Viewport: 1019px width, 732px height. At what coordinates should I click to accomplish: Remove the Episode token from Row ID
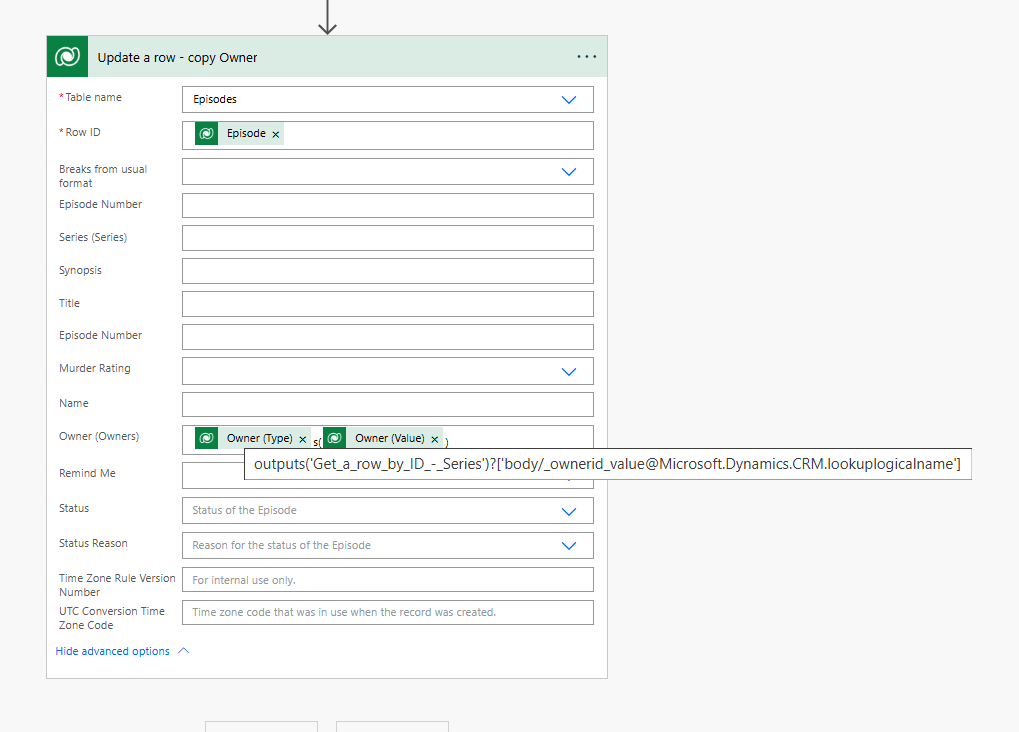(276, 134)
